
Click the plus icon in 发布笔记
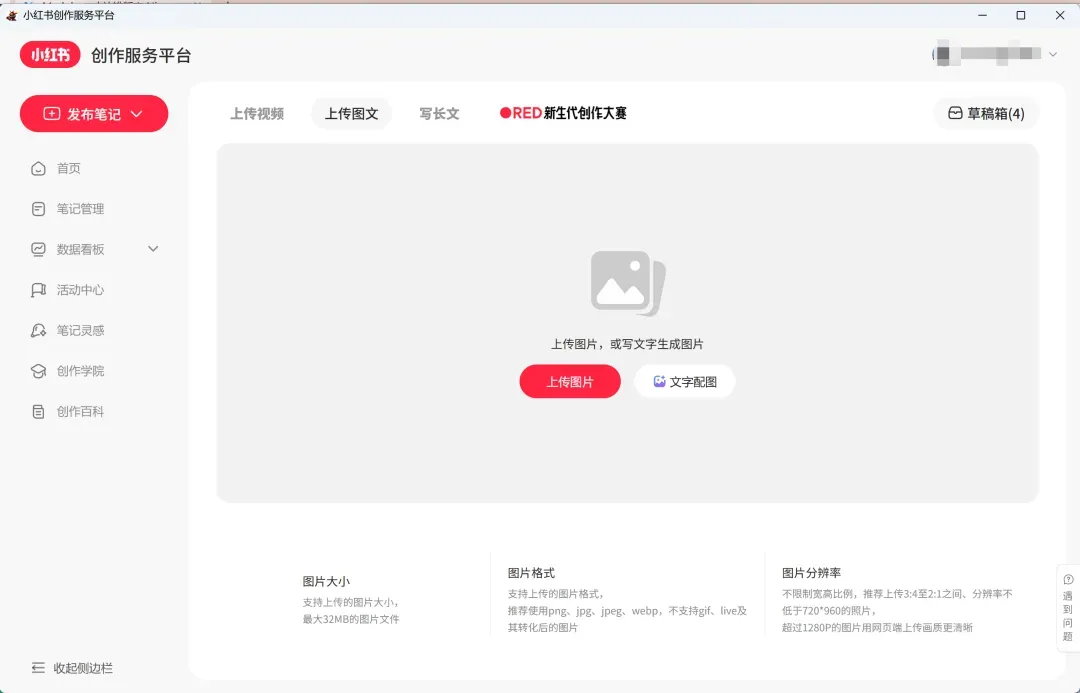(52, 114)
